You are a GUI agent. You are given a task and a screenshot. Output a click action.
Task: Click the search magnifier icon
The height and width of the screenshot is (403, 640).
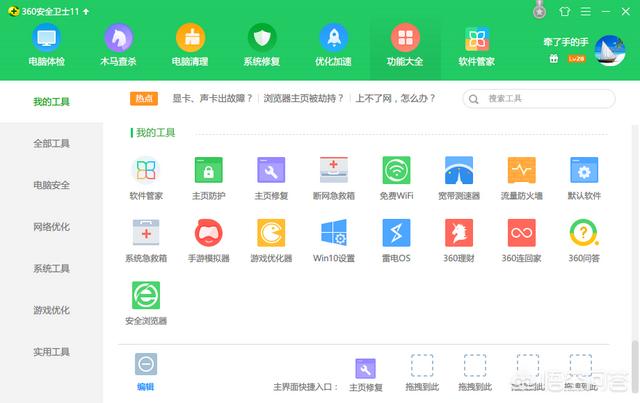click(x=473, y=99)
